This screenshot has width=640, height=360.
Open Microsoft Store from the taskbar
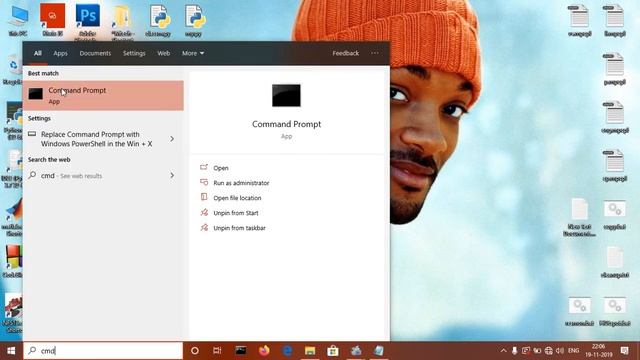coord(333,351)
